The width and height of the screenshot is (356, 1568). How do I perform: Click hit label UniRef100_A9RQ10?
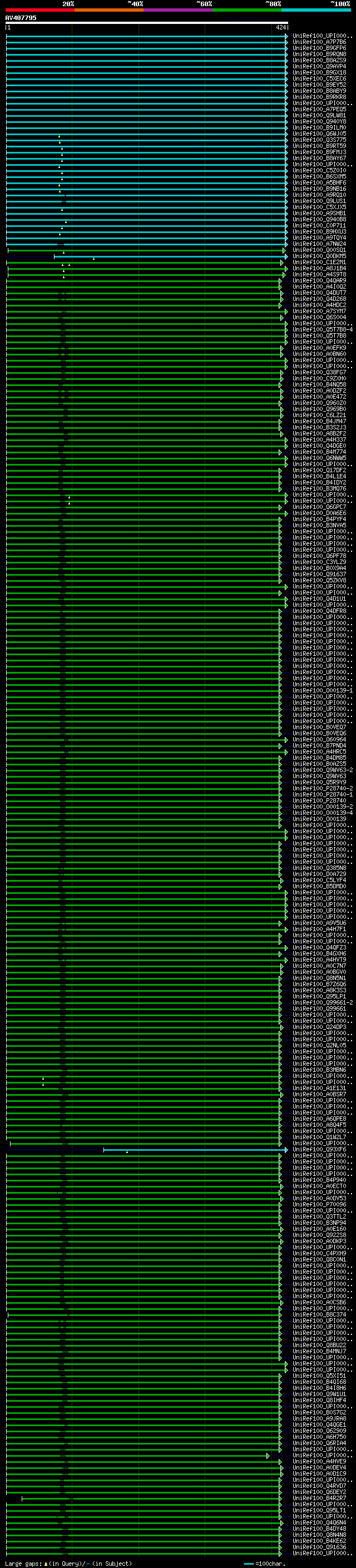(319, 195)
